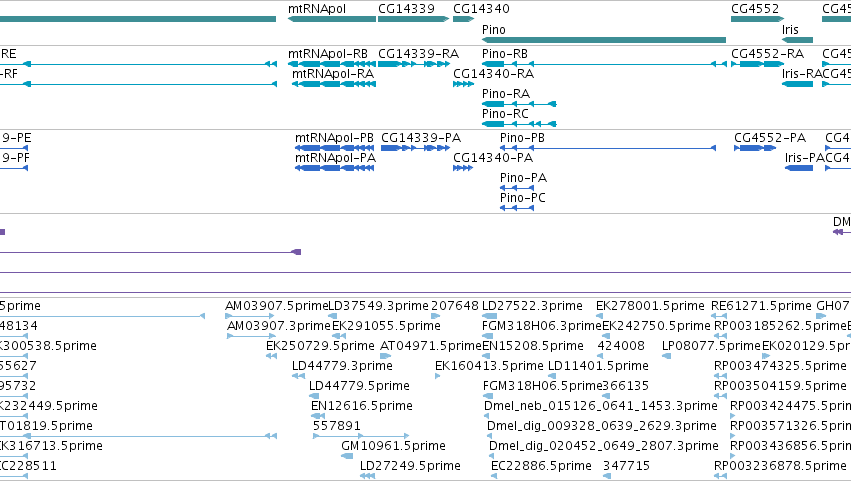The height and width of the screenshot is (481, 851).
Task: Select the EK278001.5prime EST
Action: (x=600, y=316)
